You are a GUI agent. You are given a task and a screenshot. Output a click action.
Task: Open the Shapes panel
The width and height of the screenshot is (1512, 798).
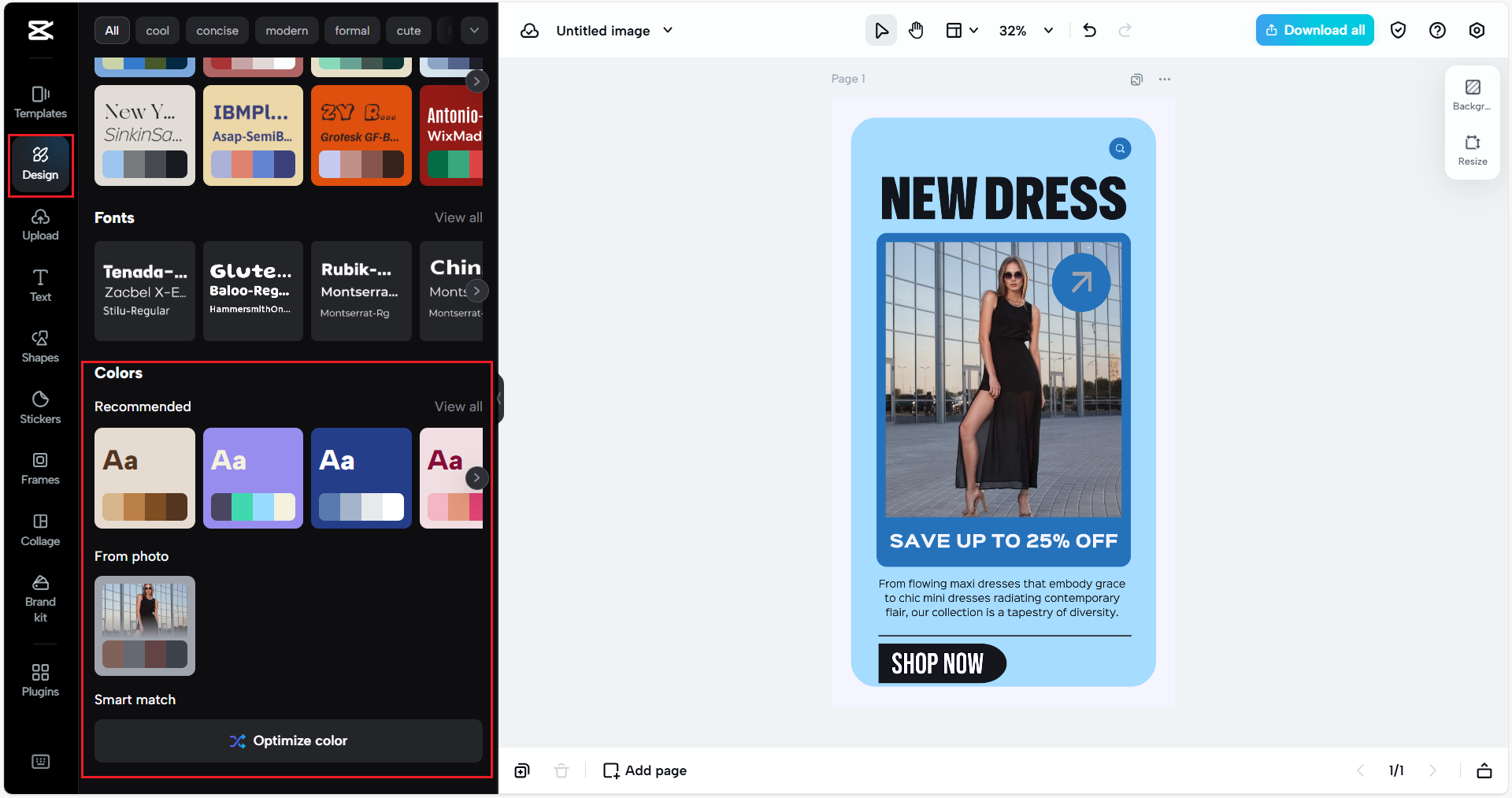[x=40, y=347]
